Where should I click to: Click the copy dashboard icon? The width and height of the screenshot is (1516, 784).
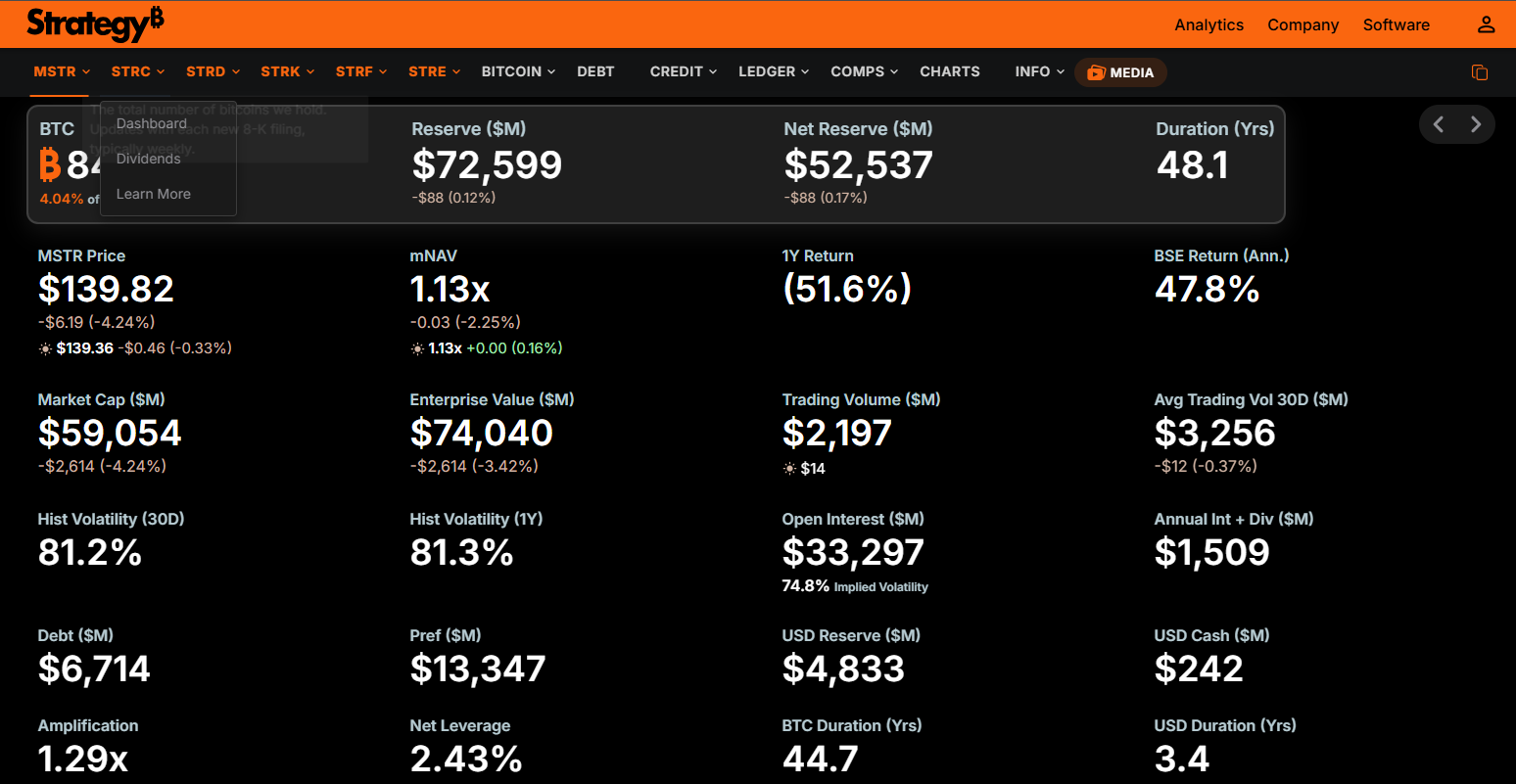pos(1480,72)
